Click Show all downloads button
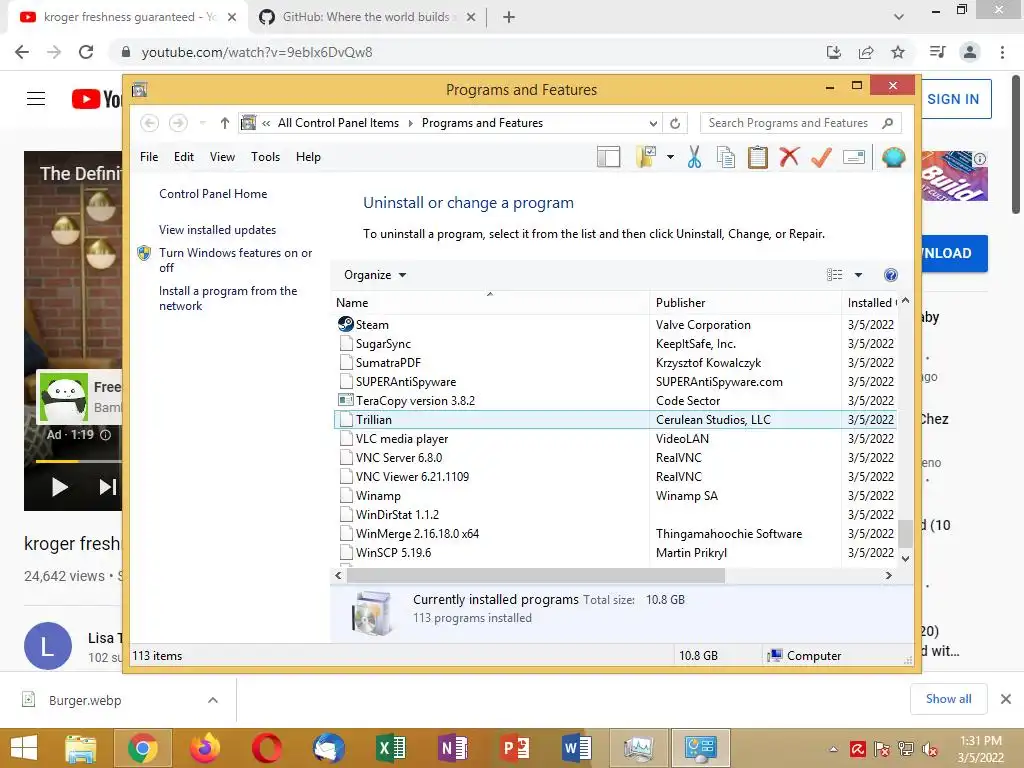Screen dimensions: 1024x768 coord(948,699)
